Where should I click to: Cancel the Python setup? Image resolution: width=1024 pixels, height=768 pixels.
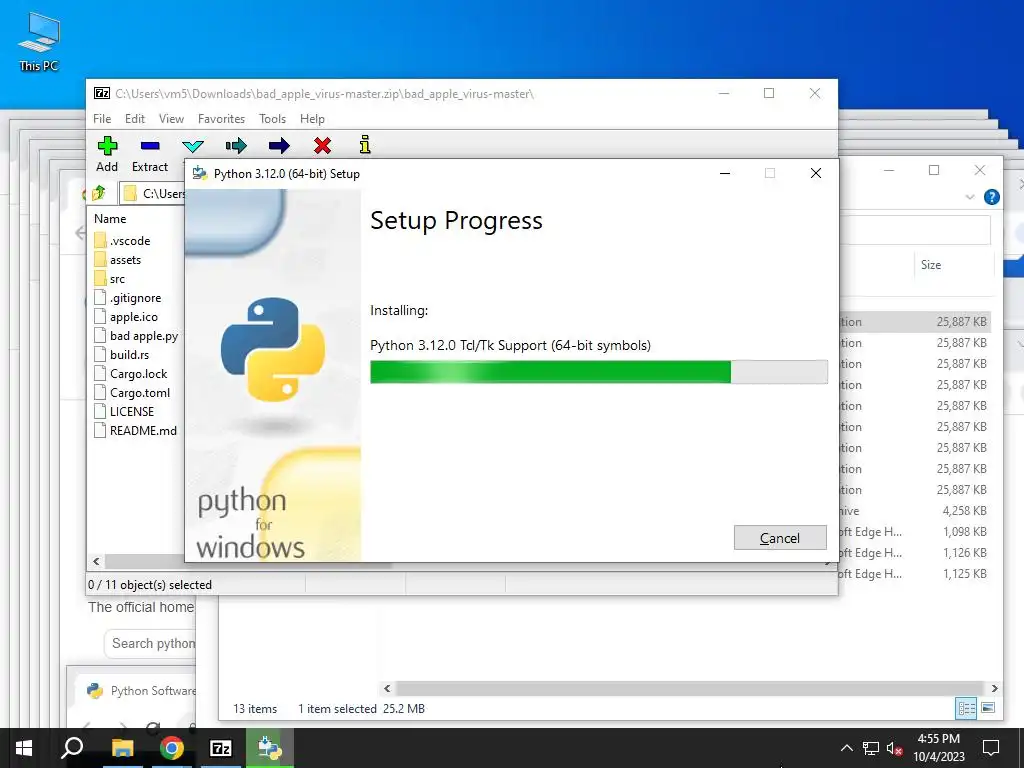[x=780, y=537]
